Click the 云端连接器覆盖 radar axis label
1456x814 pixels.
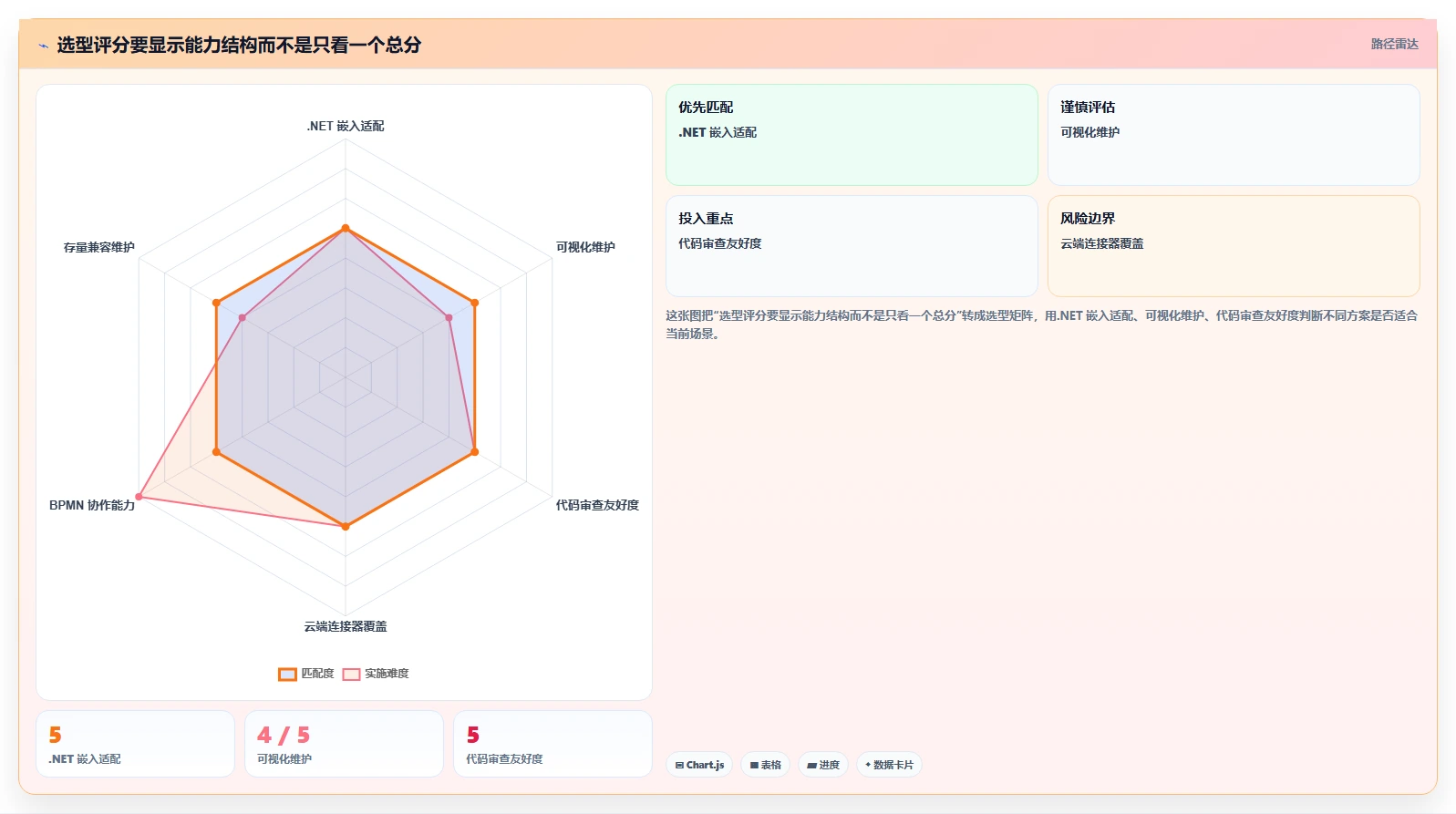[x=346, y=626]
